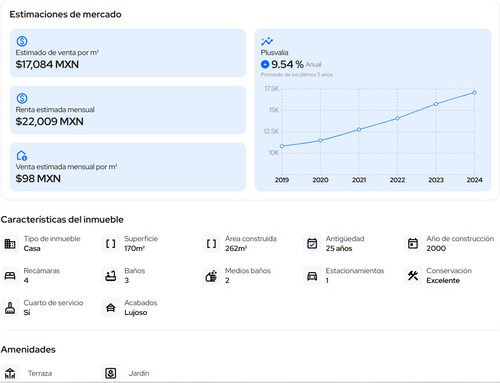Click the Características del inmueble heading
Image resolution: width=500 pixels, height=383 pixels.
click(x=62, y=220)
